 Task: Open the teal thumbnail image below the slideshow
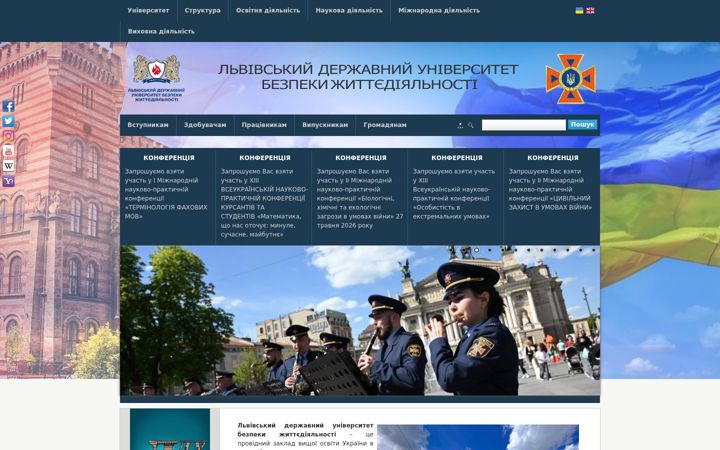click(x=170, y=429)
